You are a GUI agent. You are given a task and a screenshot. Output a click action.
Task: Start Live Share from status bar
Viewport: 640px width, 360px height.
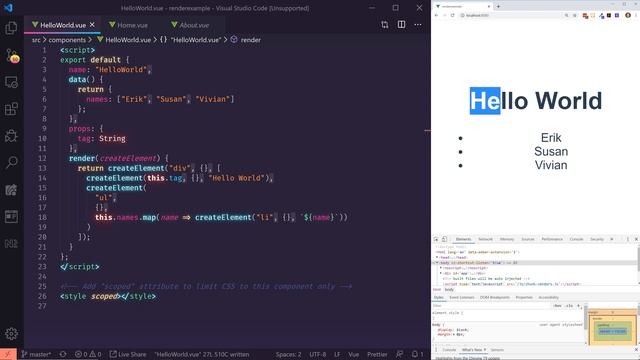point(128,354)
